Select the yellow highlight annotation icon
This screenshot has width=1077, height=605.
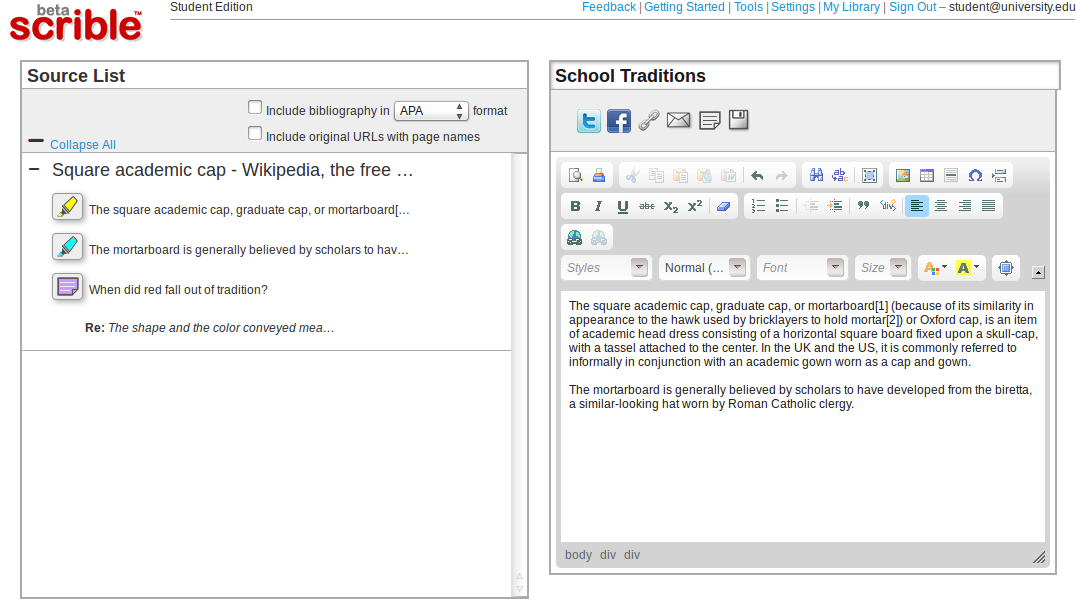pos(67,207)
